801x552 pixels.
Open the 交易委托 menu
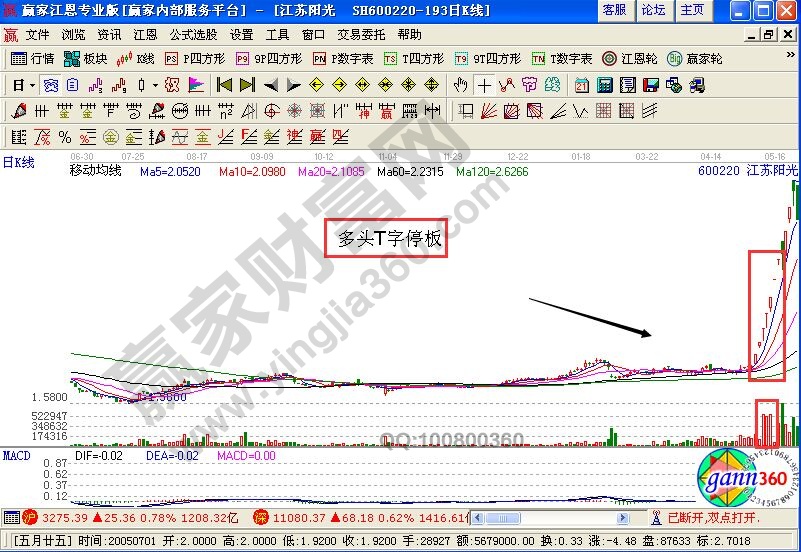(357, 34)
